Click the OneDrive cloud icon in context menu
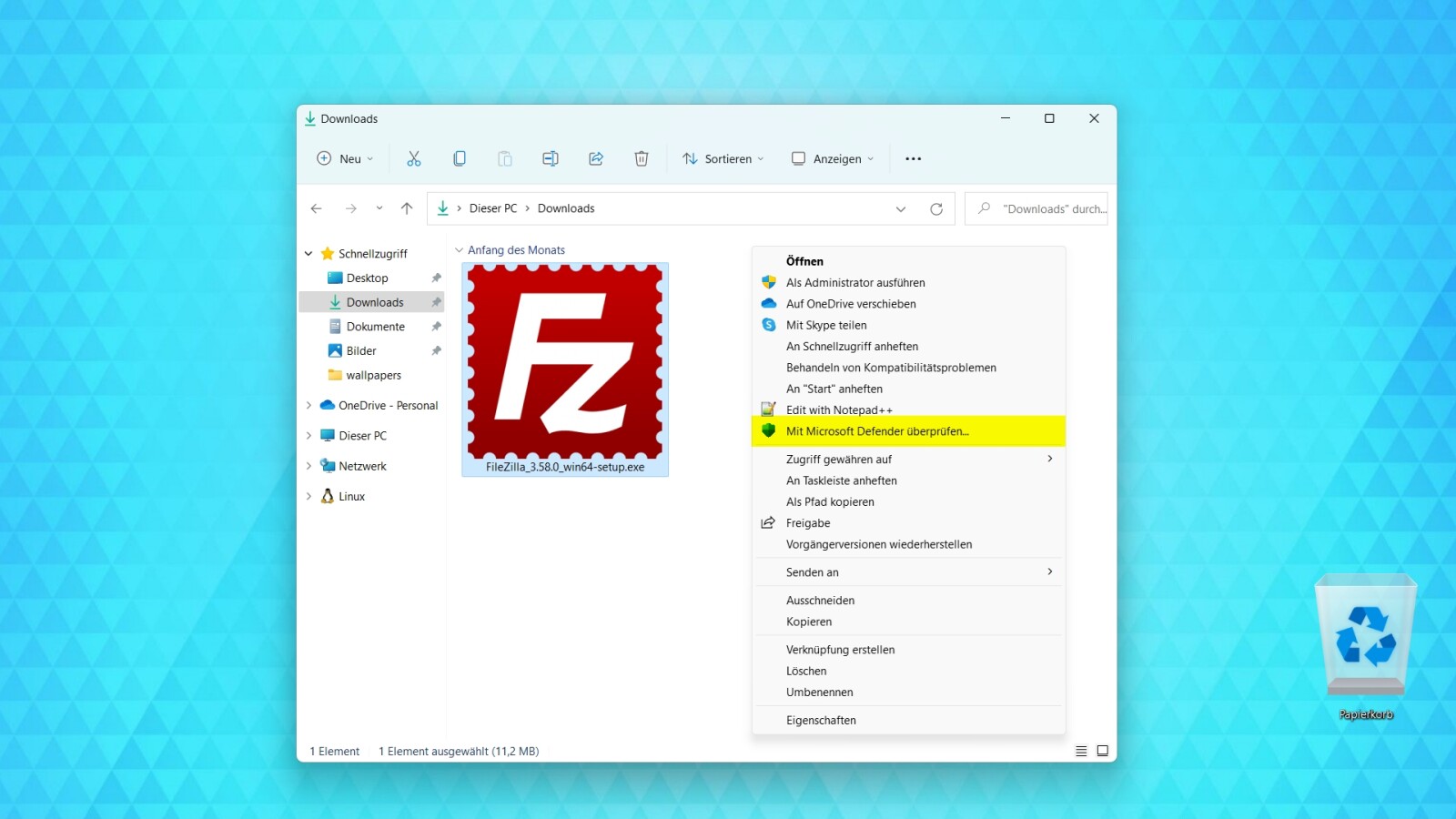Viewport: 1456px width, 819px height. click(x=769, y=304)
